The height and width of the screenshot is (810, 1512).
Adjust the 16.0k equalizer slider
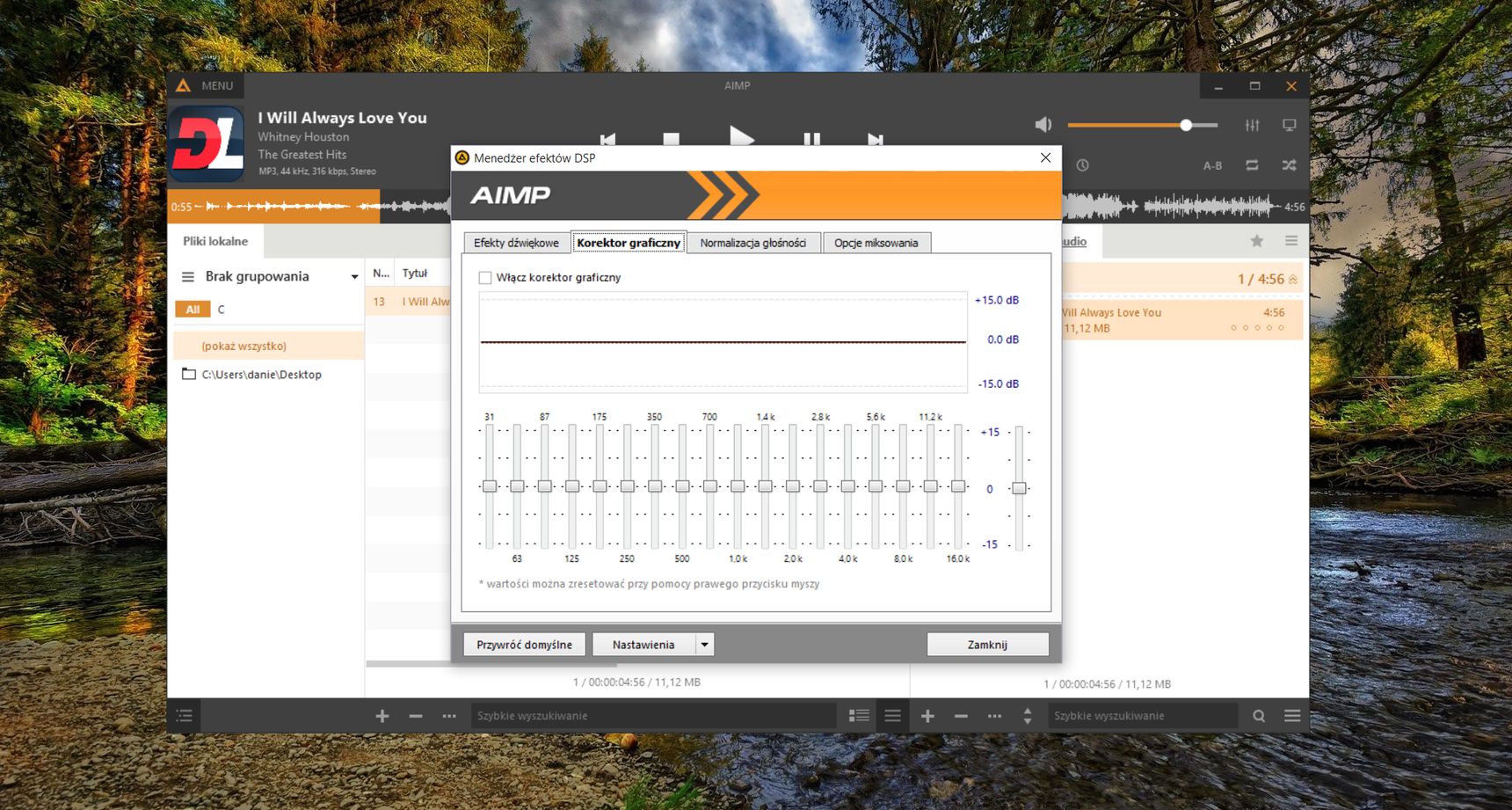click(958, 486)
